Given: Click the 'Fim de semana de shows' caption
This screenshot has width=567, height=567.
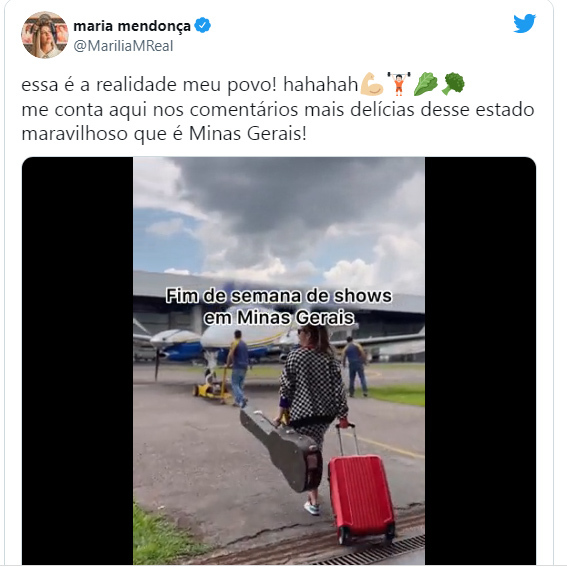Looking at the screenshot, I should (279, 296).
